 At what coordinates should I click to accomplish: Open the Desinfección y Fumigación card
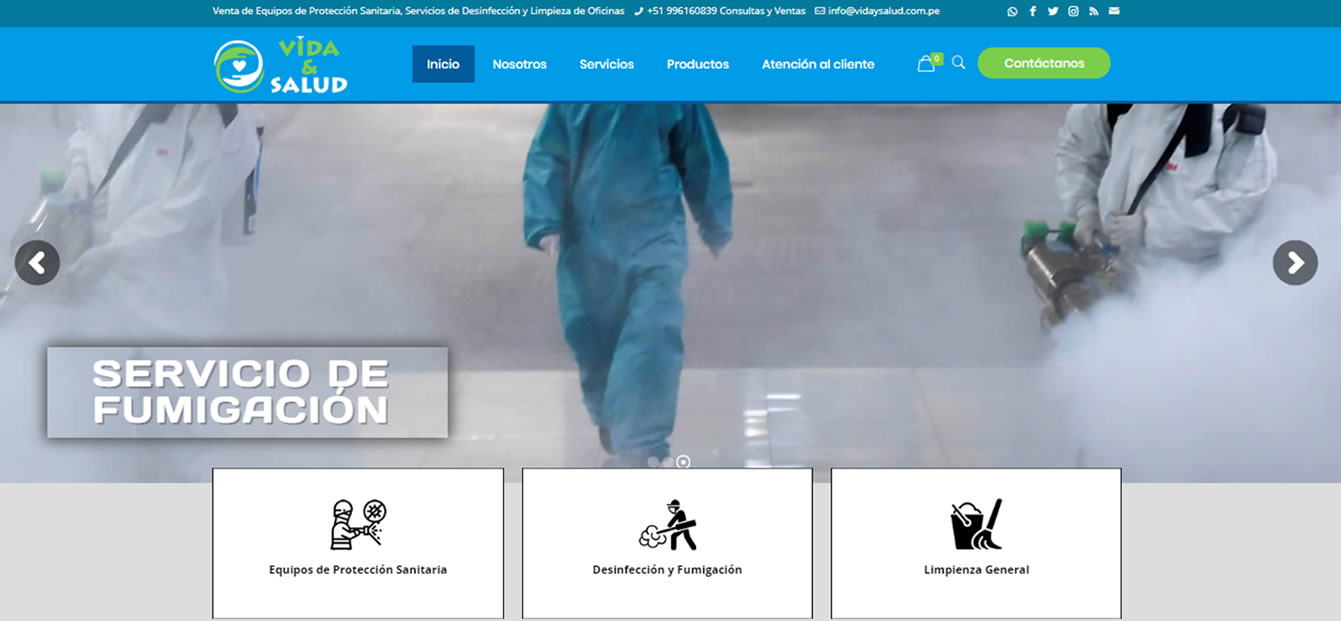coord(667,543)
